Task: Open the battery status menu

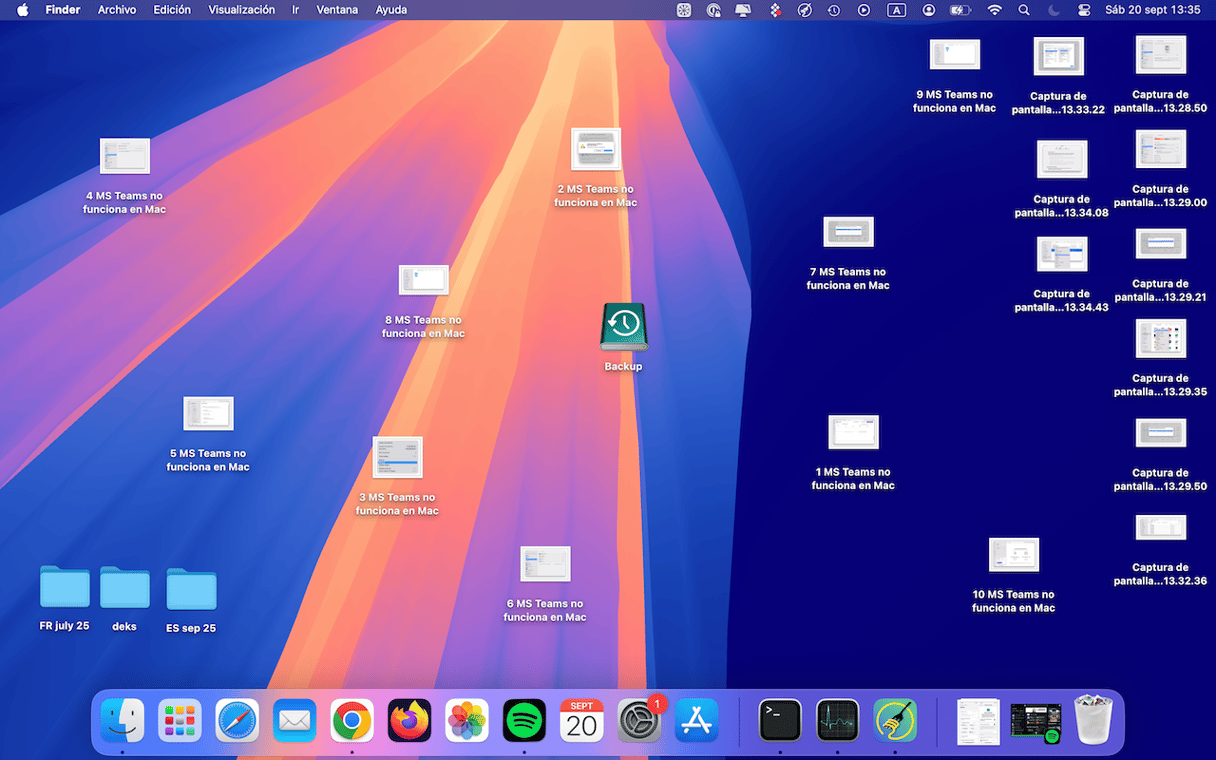Action: click(x=960, y=10)
